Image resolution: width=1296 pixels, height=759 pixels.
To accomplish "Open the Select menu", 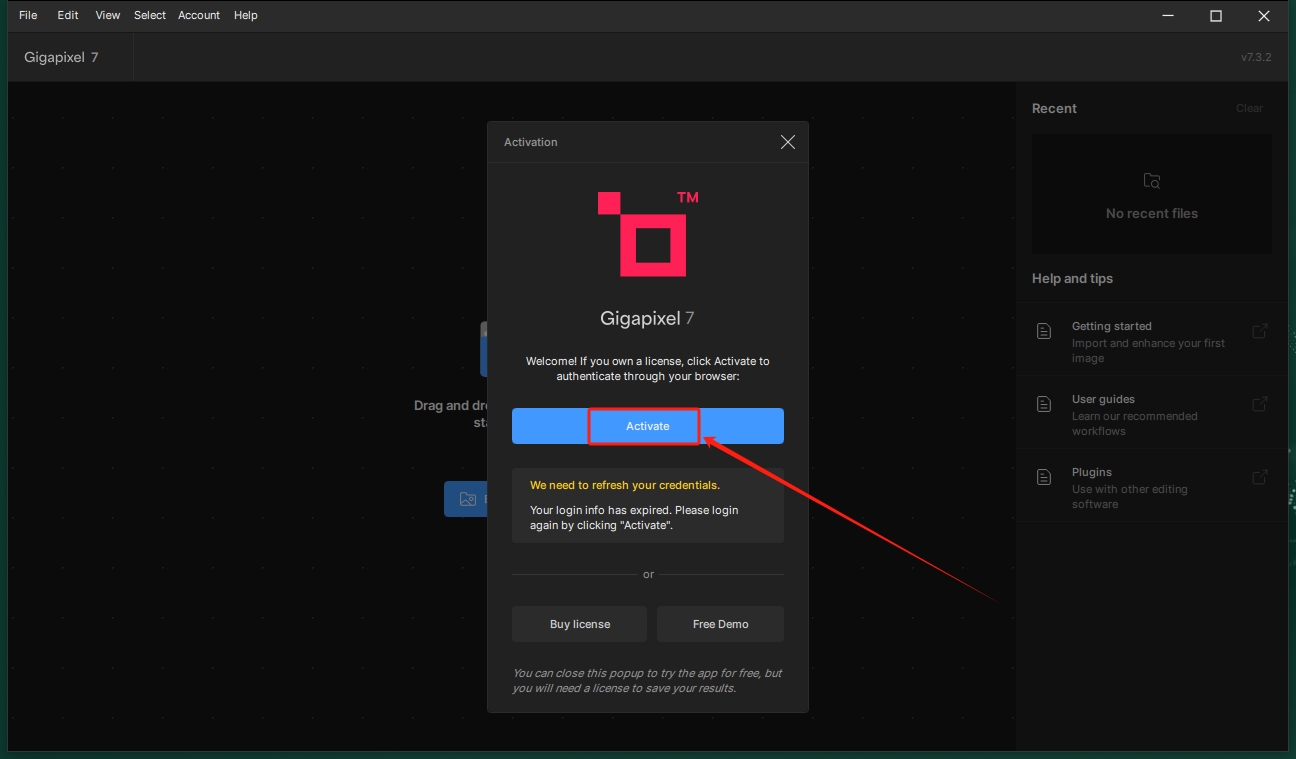I will pos(150,15).
